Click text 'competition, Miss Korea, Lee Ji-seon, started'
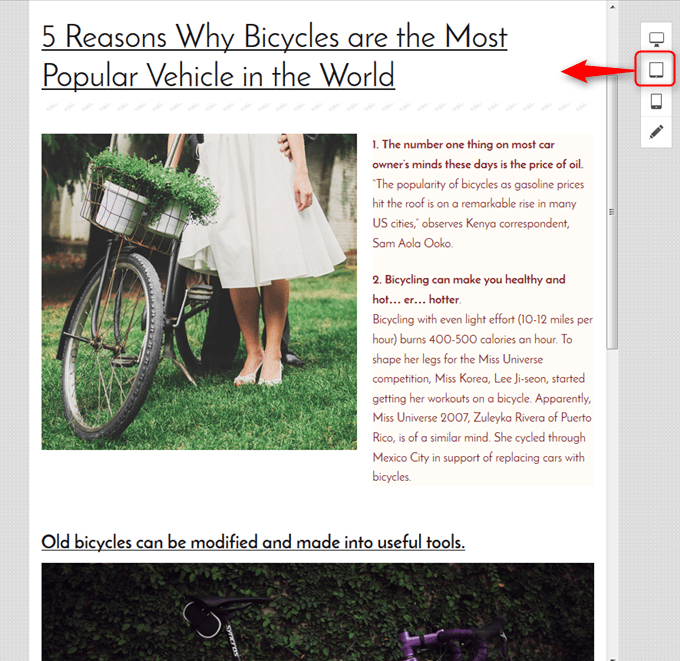 click(478, 379)
